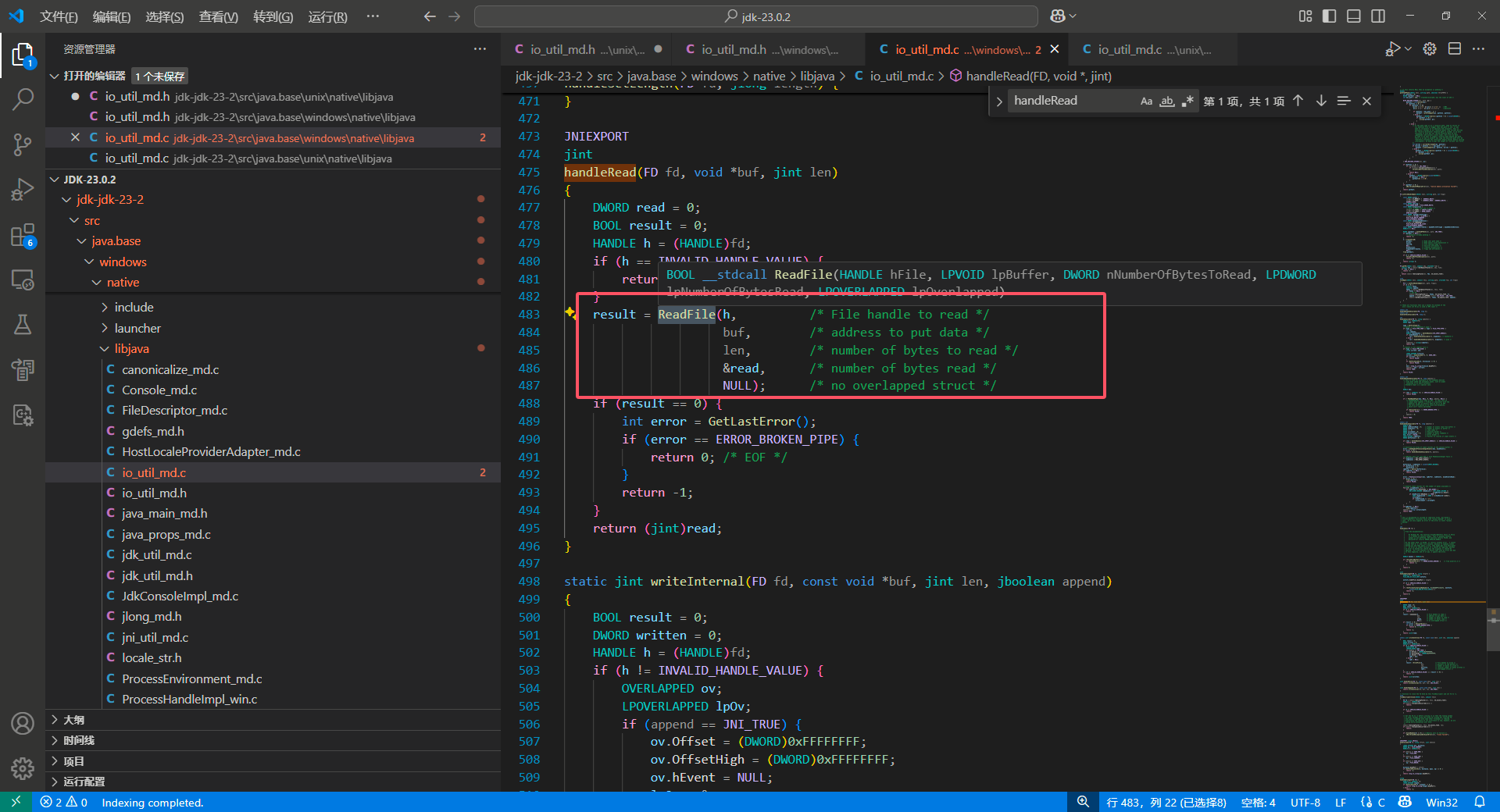Toggle regular expression search option

click(x=1187, y=101)
